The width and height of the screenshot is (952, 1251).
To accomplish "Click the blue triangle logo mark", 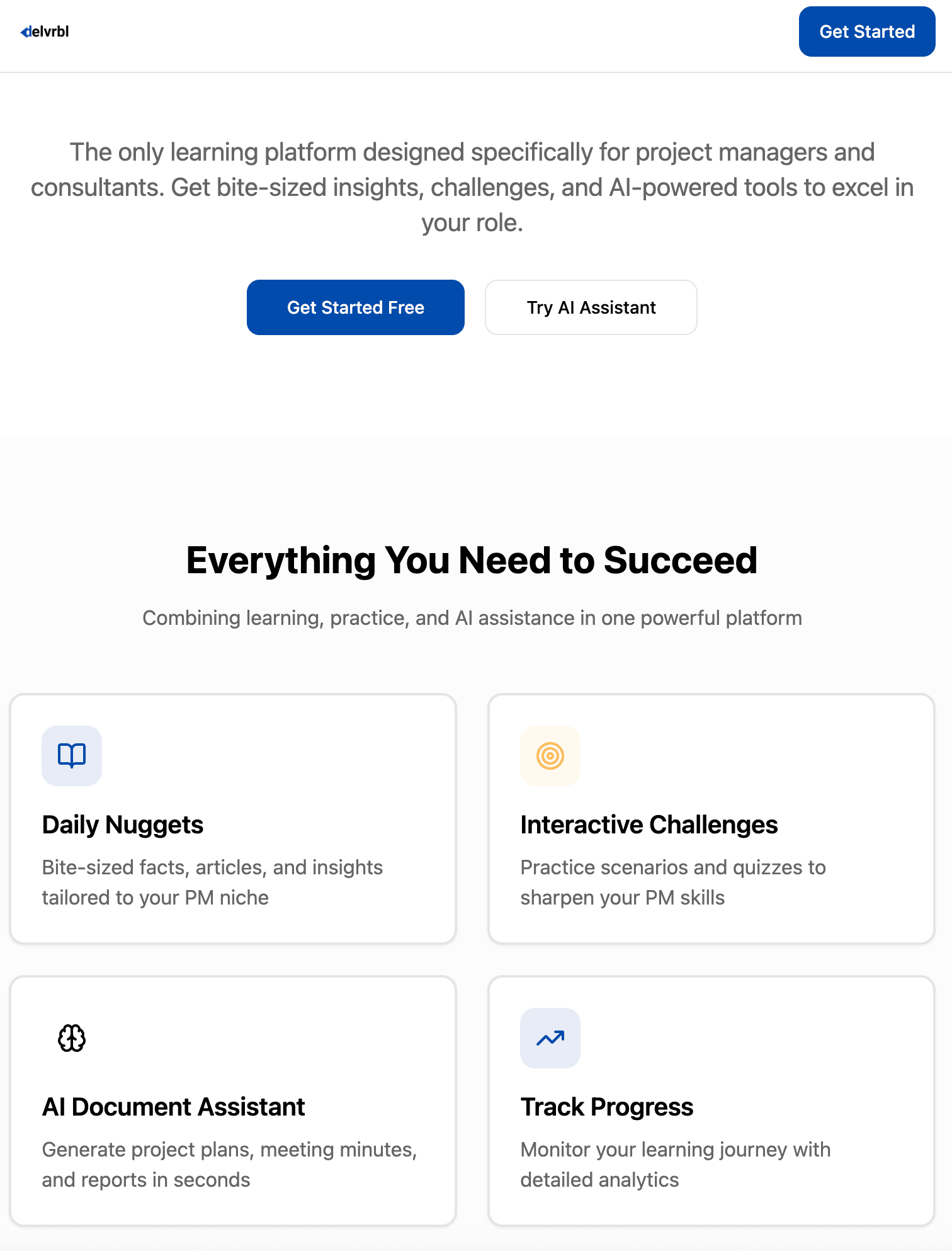I will pos(25,31).
